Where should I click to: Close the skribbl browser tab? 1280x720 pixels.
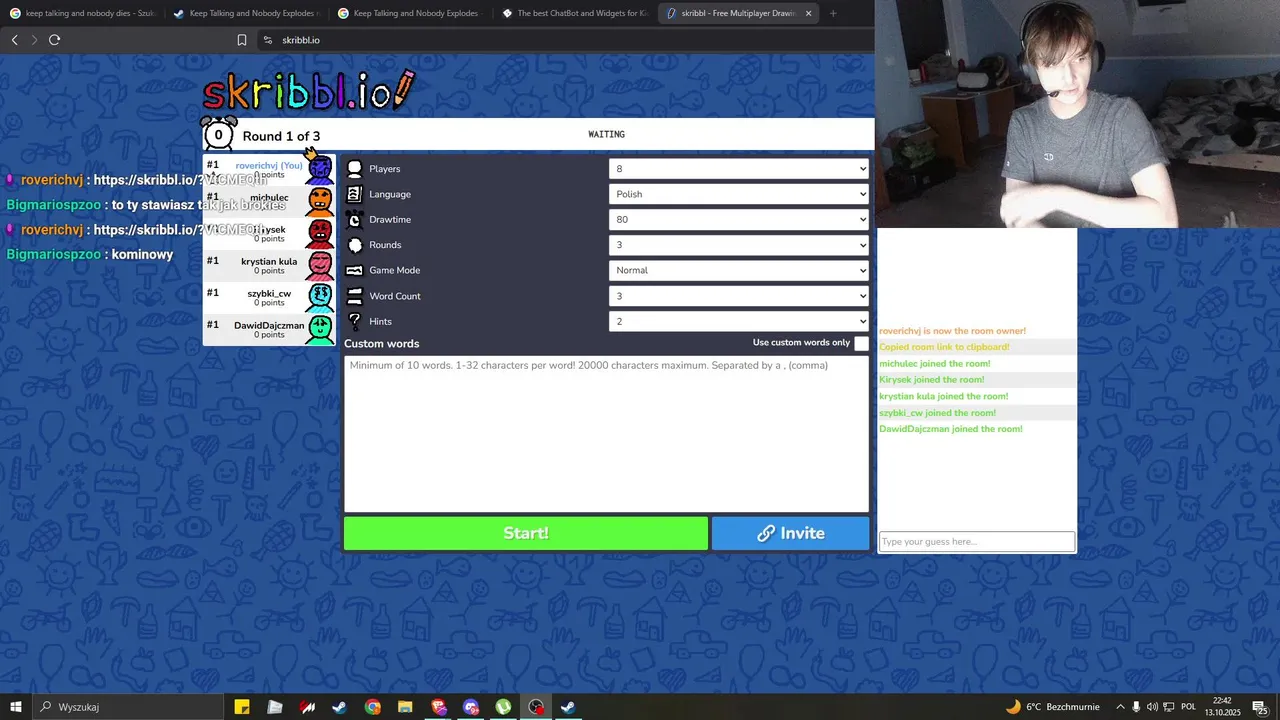pyautogui.click(x=808, y=13)
